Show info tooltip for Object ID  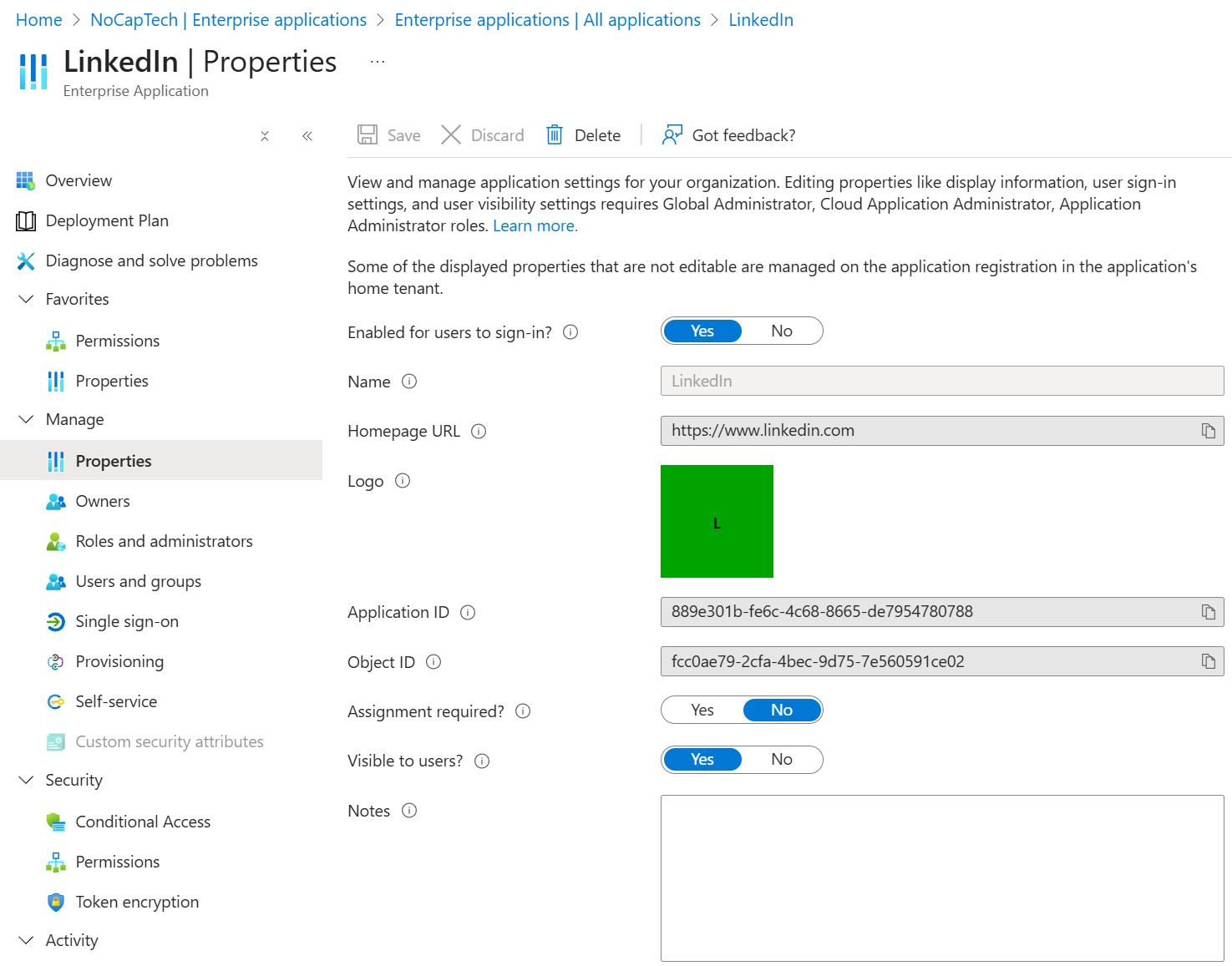[x=433, y=662]
